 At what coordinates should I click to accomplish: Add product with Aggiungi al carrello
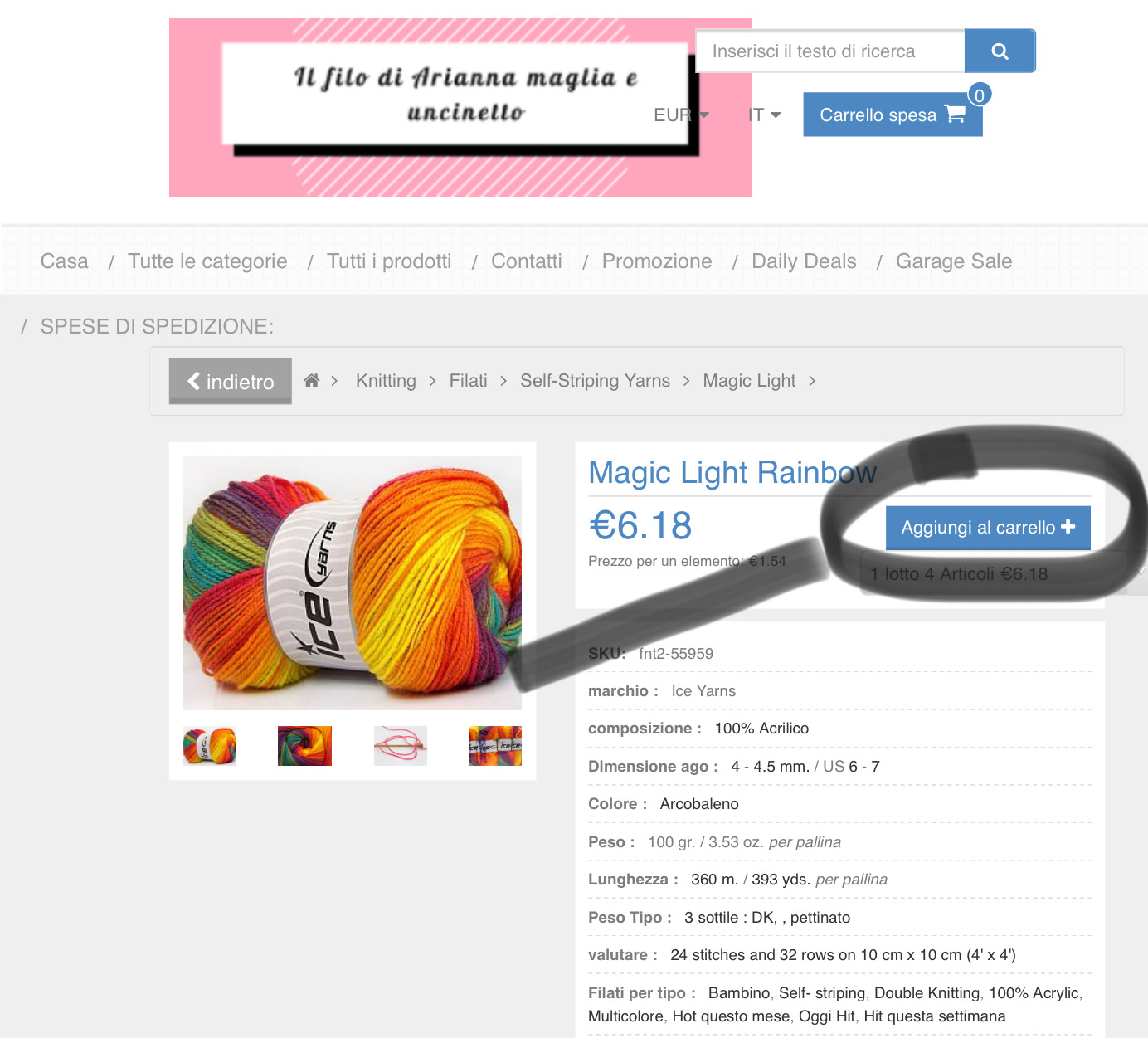click(x=988, y=528)
